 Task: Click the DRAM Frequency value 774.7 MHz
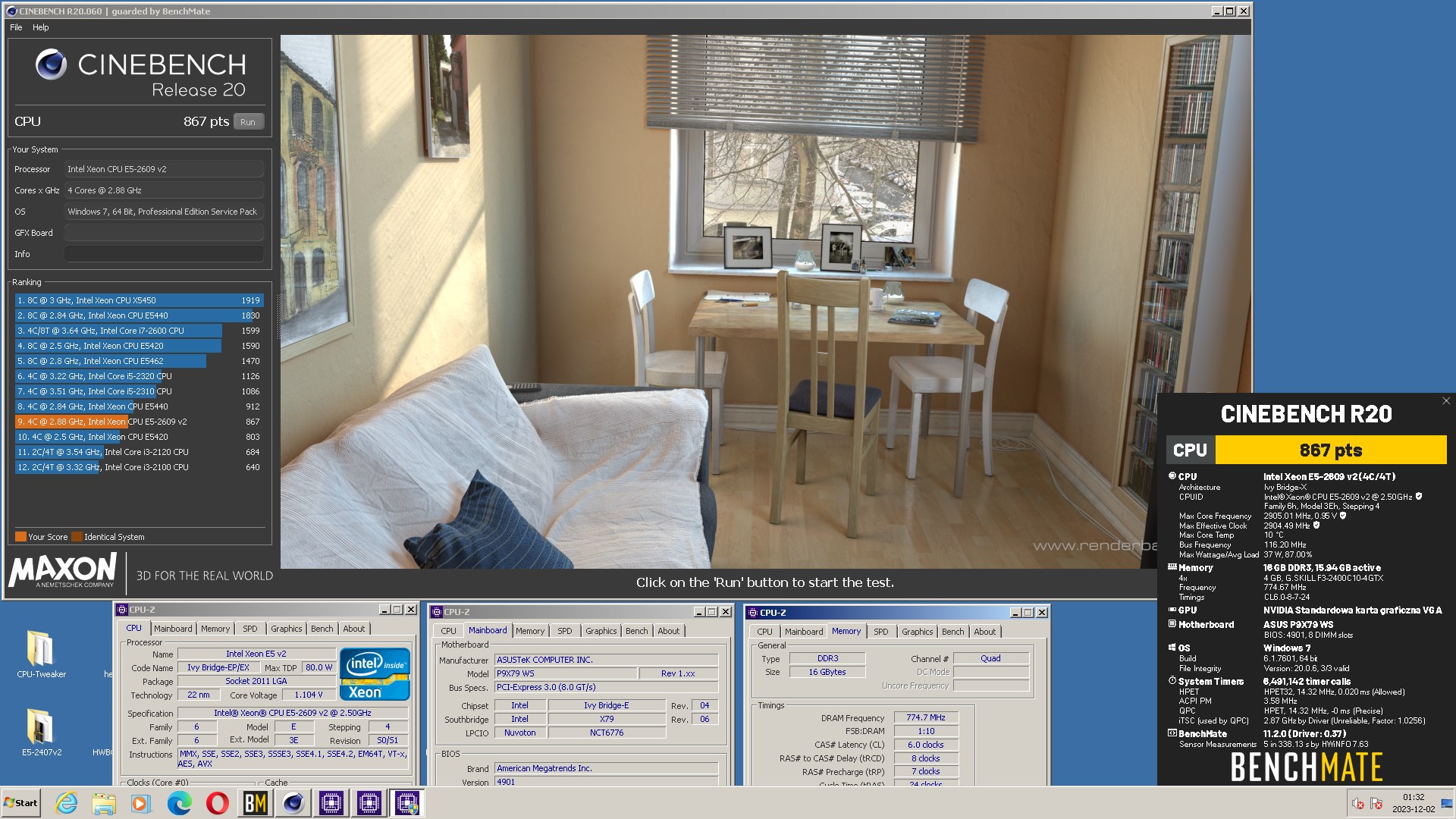click(926, 717)
